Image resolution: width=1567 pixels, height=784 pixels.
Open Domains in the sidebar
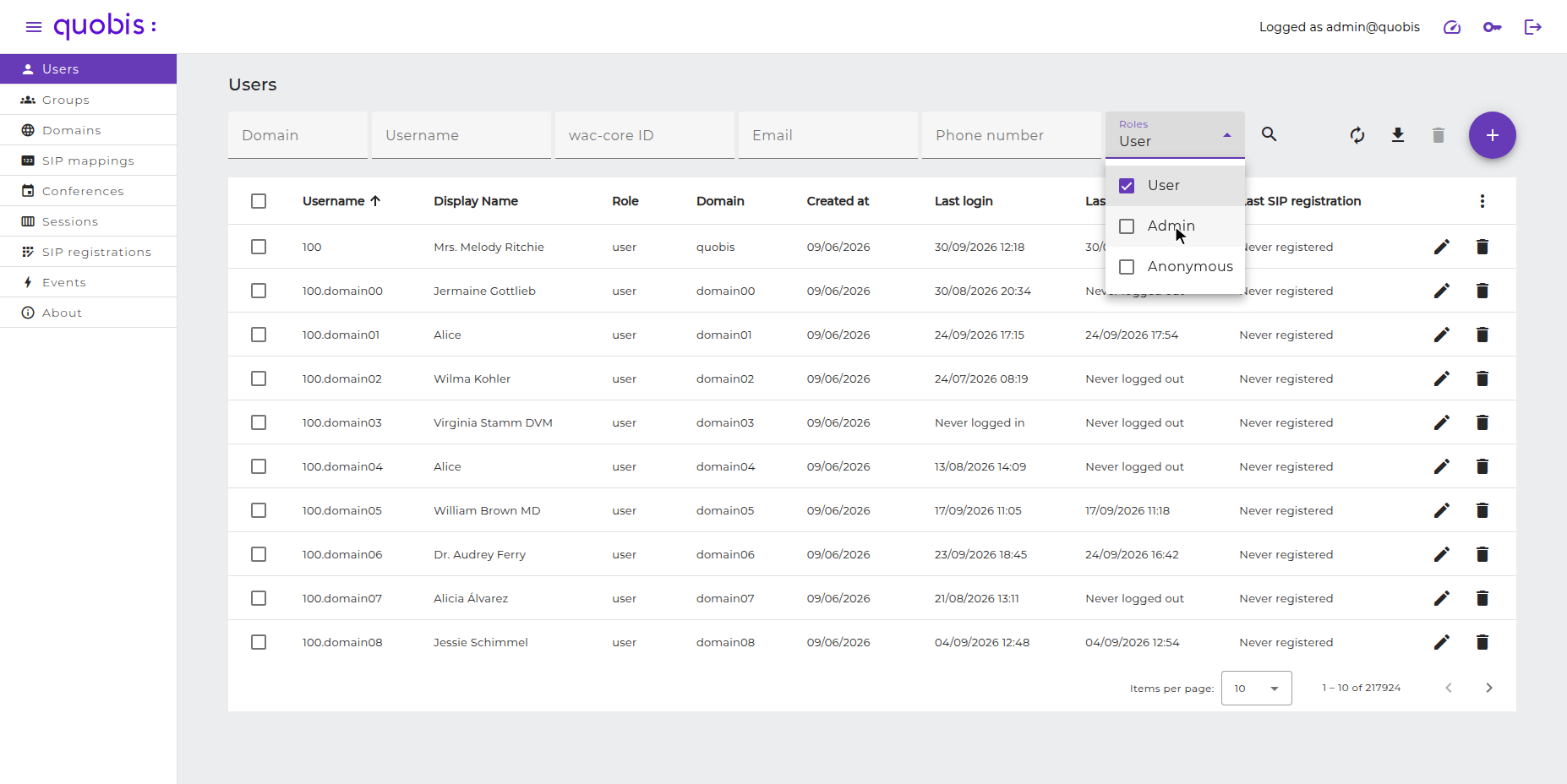88,130
